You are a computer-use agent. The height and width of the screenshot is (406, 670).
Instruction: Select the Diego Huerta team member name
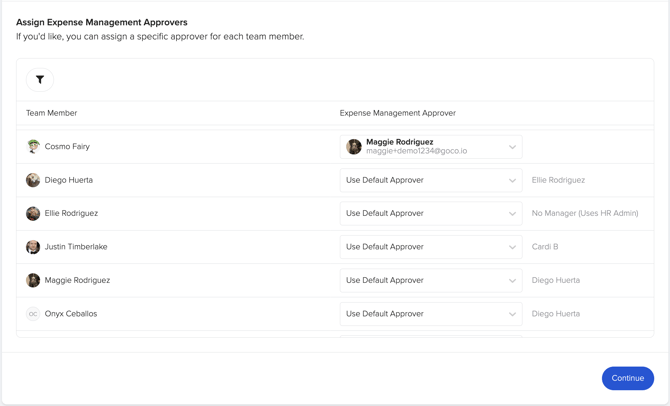click(x=69, y=180)
